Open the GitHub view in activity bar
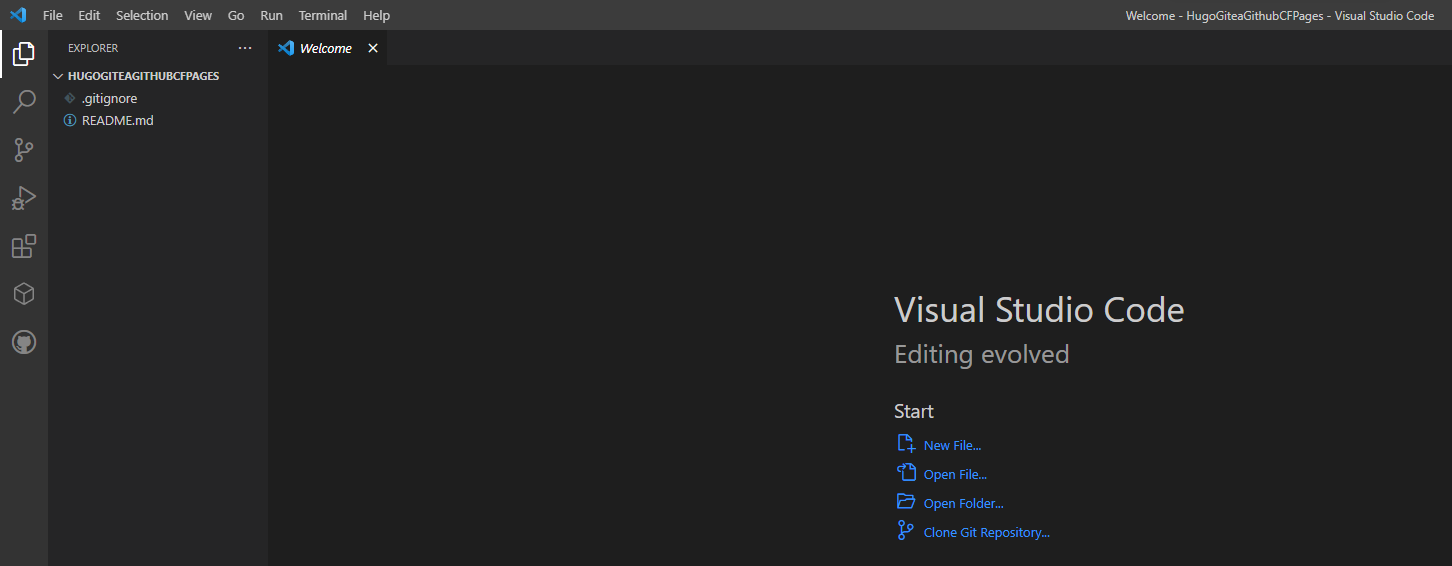This screenshot has width=1452, height=566. [24, 342]
